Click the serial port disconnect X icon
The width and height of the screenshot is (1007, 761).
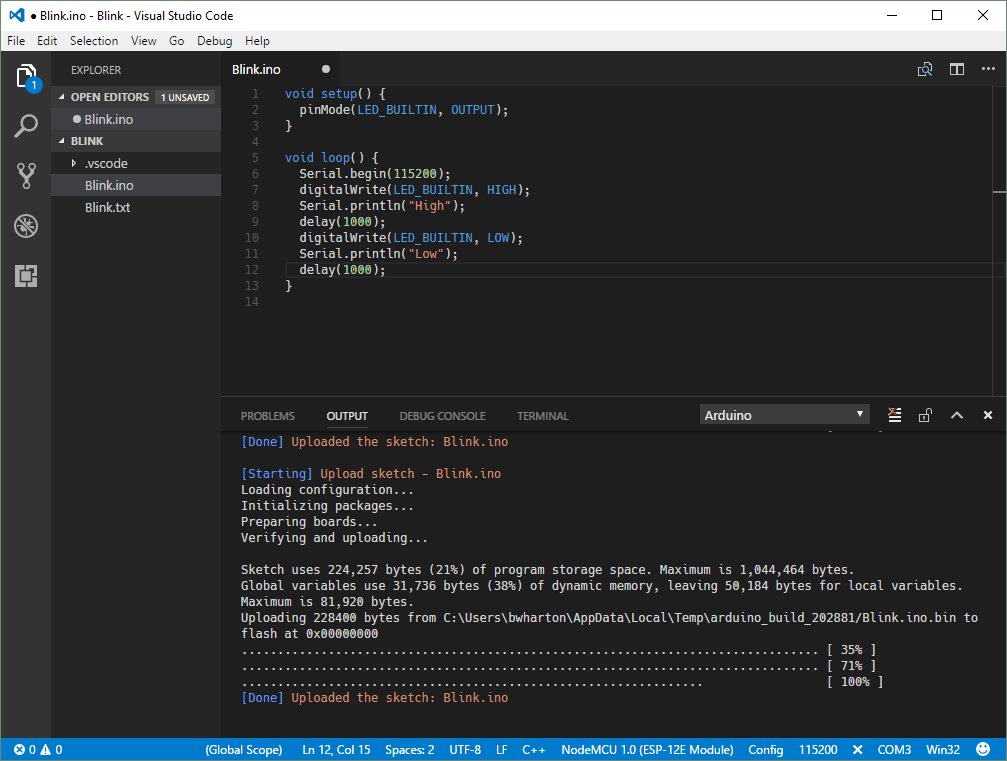click(857, 749)
